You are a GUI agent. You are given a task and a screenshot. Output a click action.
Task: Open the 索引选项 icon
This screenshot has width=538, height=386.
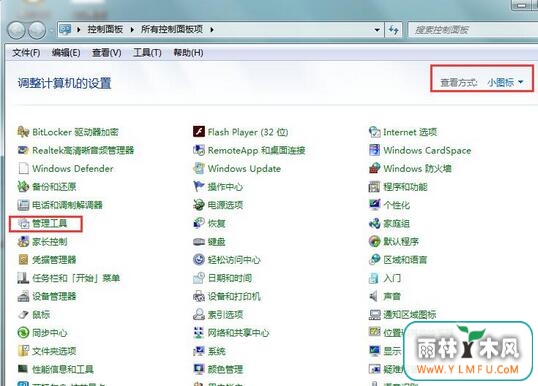199,314
